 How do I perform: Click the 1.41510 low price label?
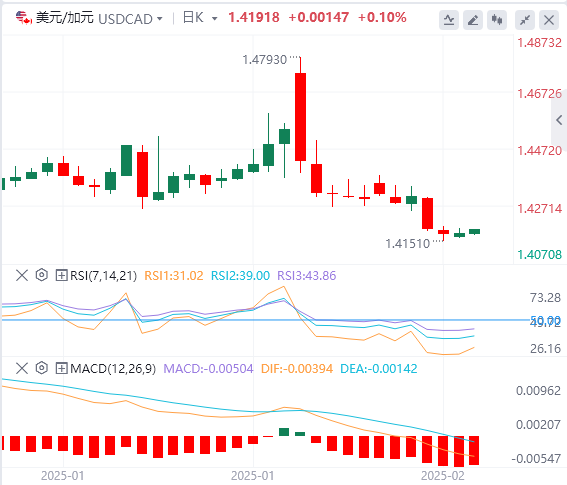[x=408, y=243]
